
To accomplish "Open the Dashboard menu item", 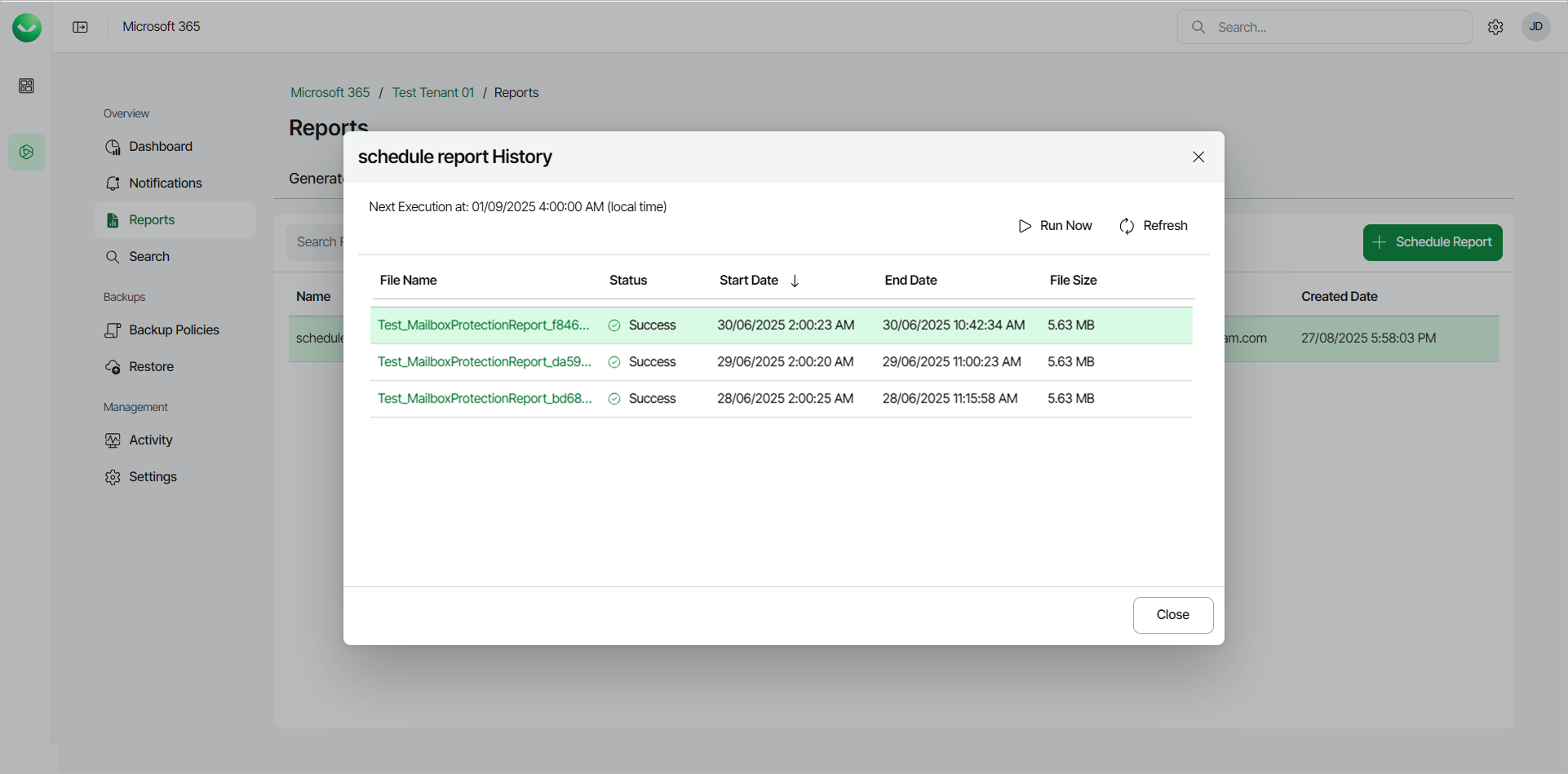I will click(x=160, y=147).
